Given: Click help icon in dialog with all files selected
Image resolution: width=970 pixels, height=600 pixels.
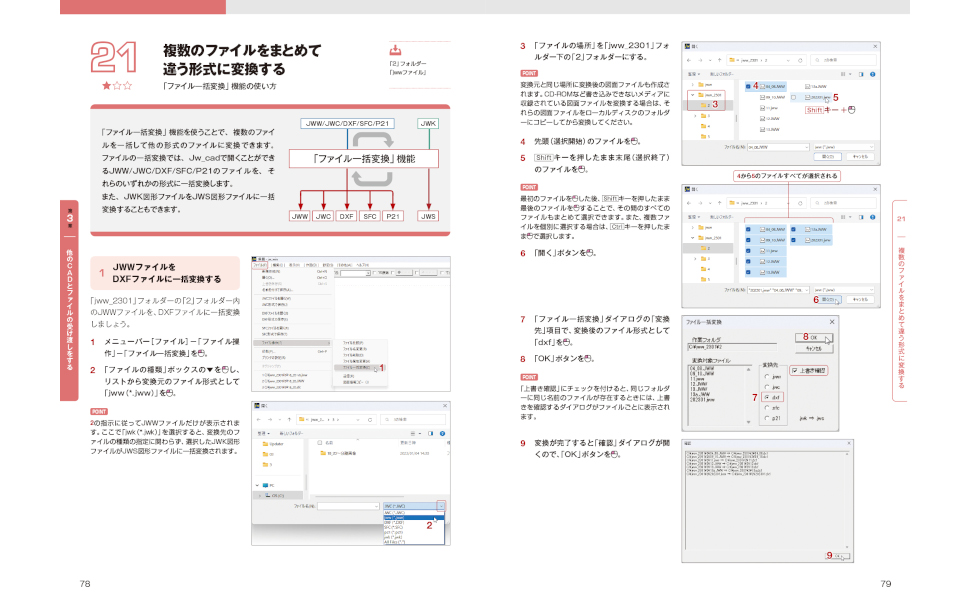Looking at the screenshot, I should [x=872, y=217].
